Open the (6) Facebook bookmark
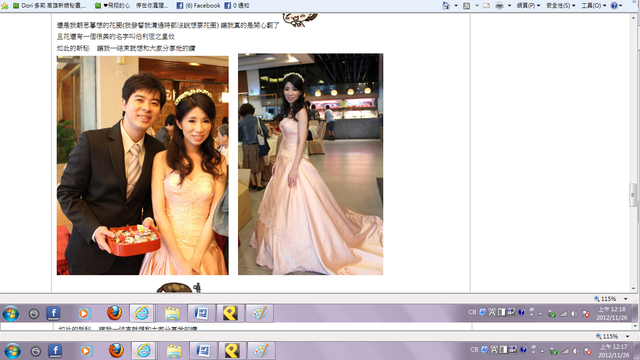The width and height of the screenshot is (640, 360). [198, 5]
